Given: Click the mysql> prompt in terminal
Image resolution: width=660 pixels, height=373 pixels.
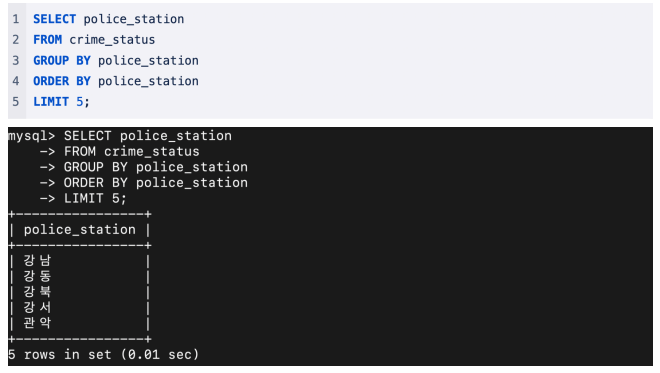Looking at the screenshot, I should [x=32, y=136].
